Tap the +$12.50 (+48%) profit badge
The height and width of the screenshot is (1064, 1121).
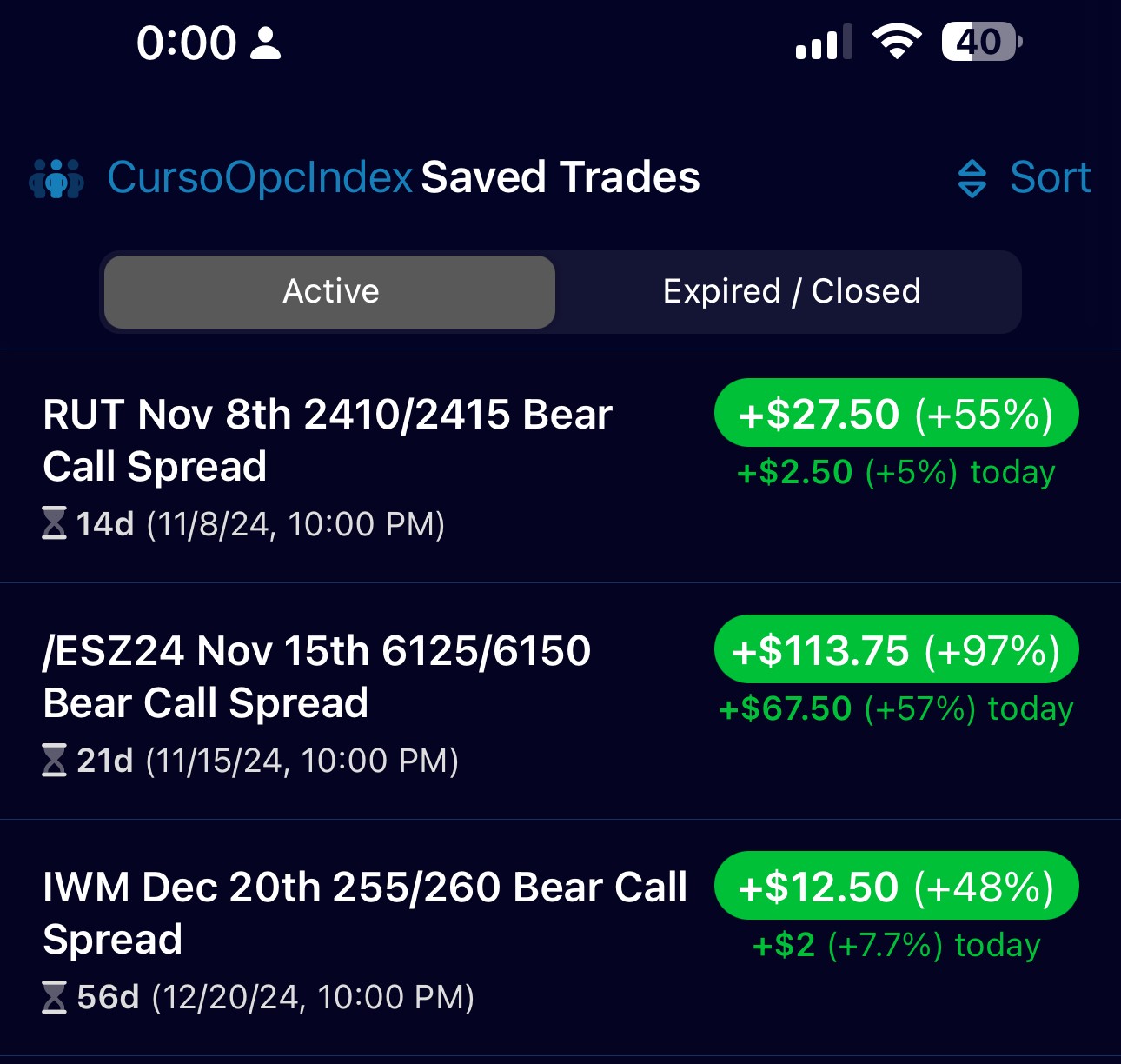(x=896, y=887)
